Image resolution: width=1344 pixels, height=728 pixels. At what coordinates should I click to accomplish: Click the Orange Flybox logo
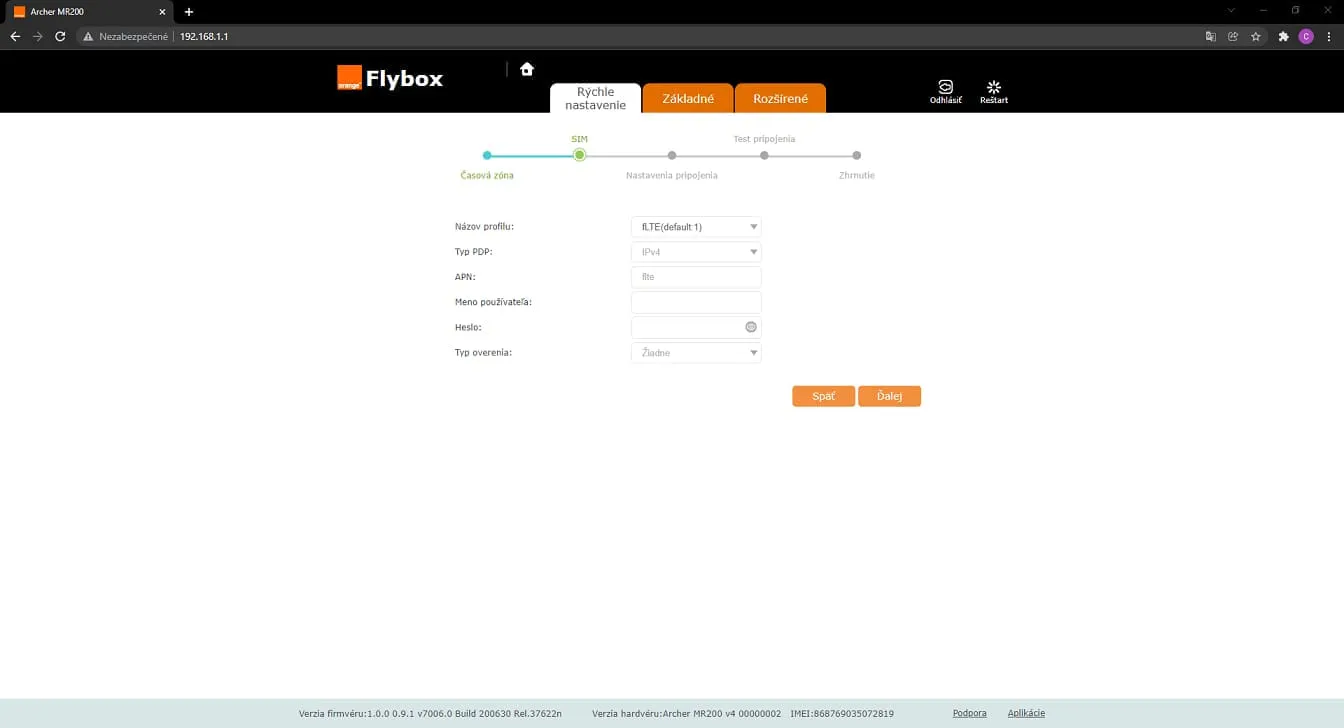point(390,78)
